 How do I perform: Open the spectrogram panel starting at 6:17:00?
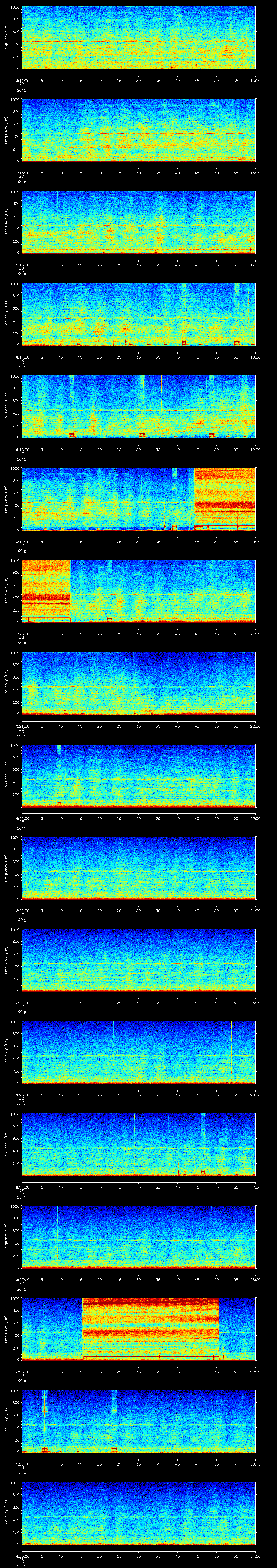point(138,315)
